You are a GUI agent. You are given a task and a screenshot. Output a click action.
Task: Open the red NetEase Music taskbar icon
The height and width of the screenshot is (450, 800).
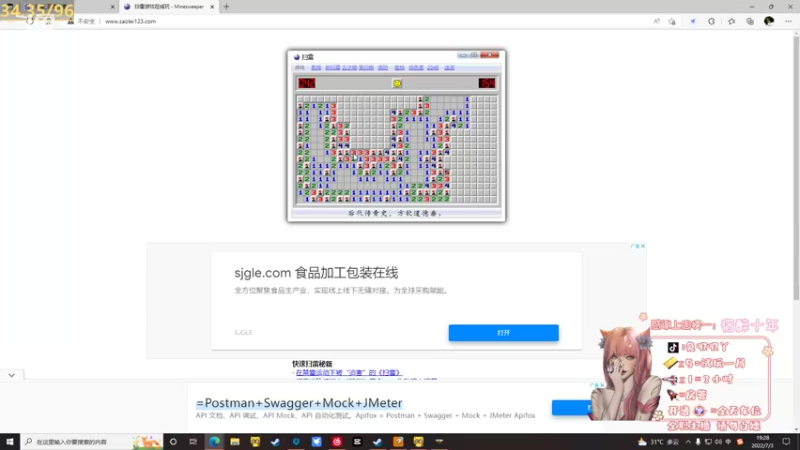pyautogui.click(x=337, y=442)
